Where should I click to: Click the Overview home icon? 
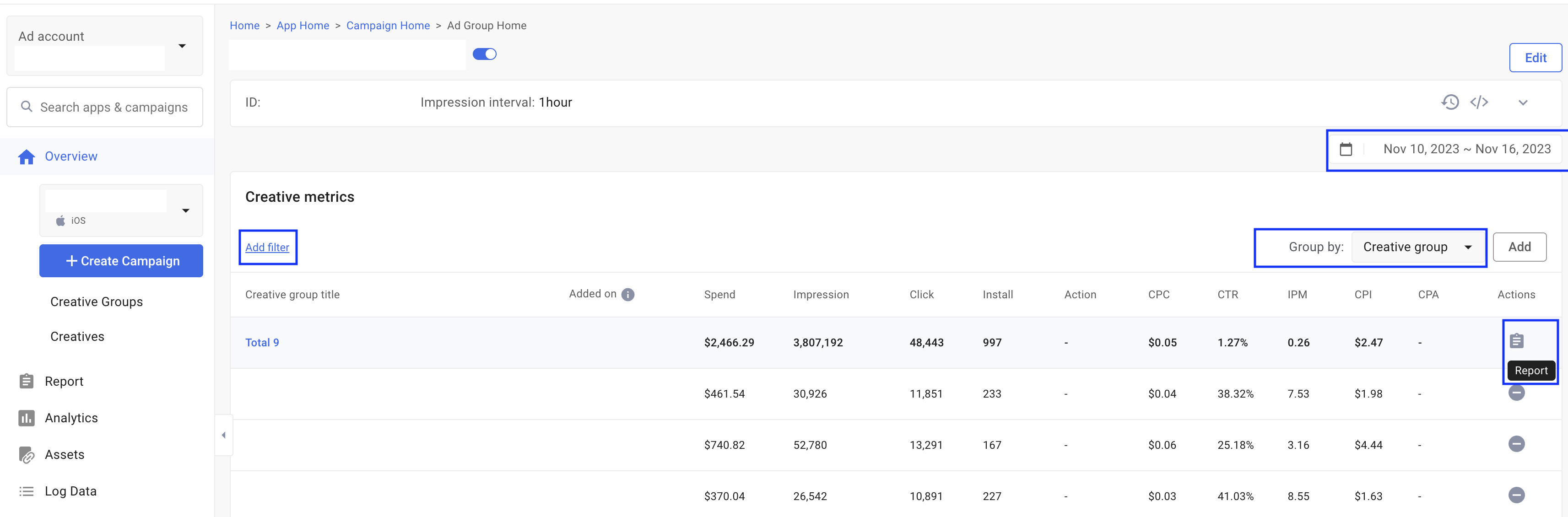pyautogui.click(x=27, y=156)
